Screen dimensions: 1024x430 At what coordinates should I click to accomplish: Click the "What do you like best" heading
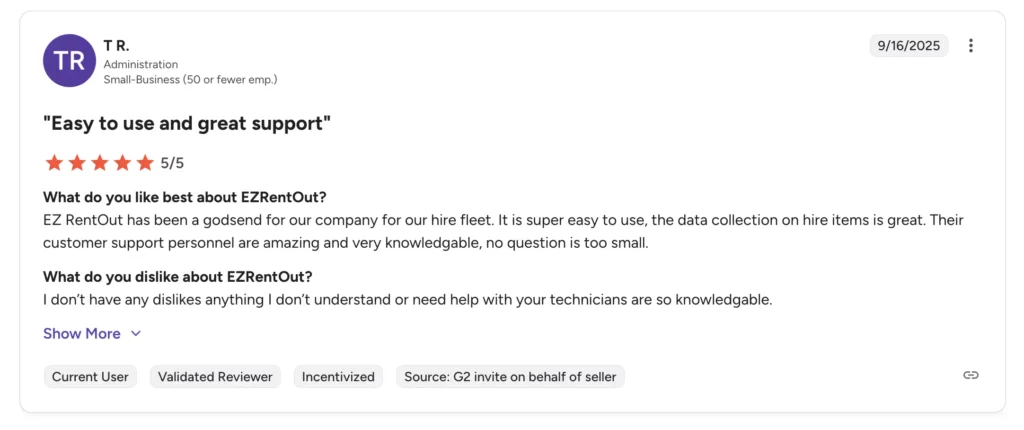tap(185, 197)
